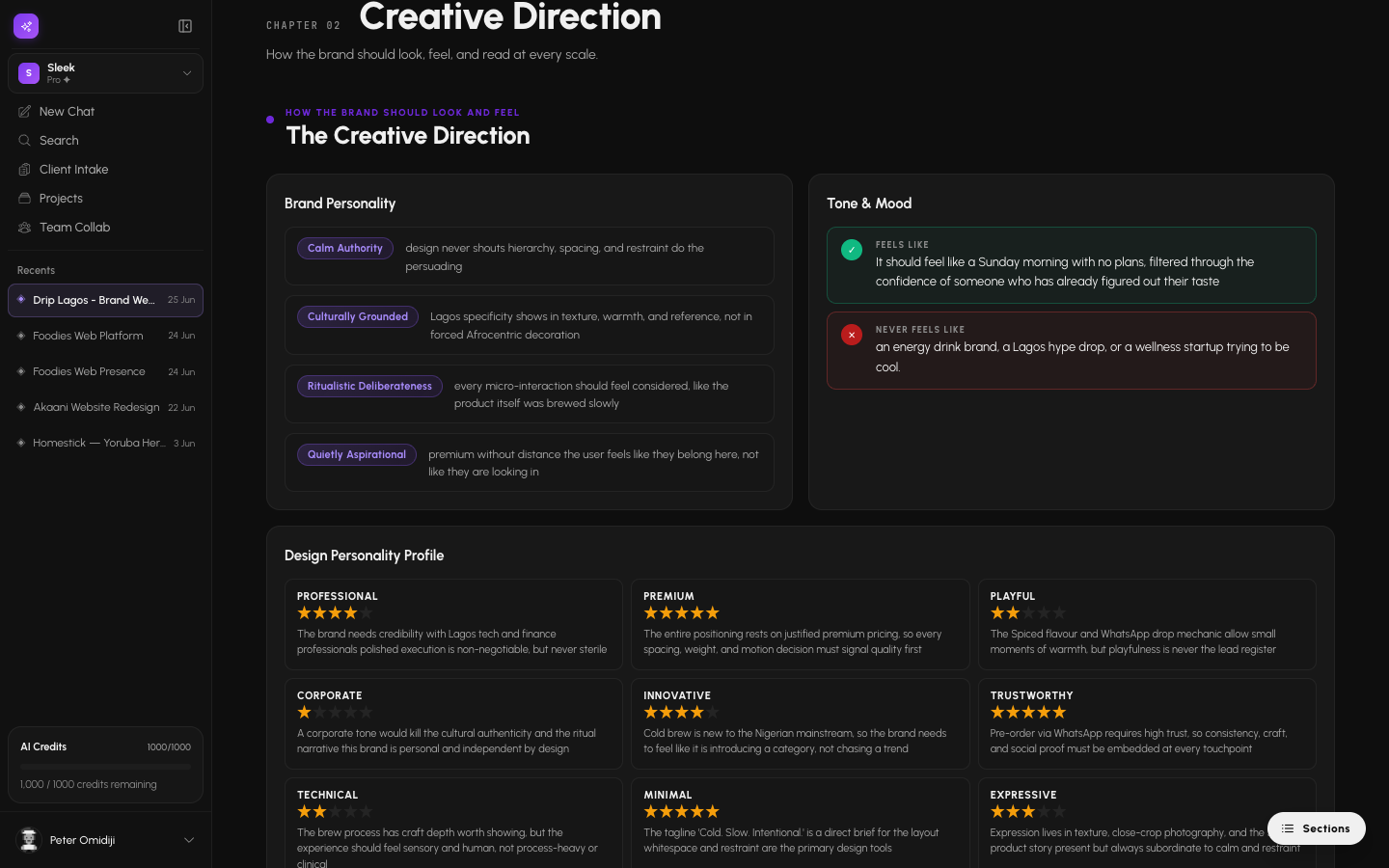Image resolution: width=1389 pixels, height=868 pixels.
Task: Open Foodies Web Presence recent chat
Action: [106, 371]
